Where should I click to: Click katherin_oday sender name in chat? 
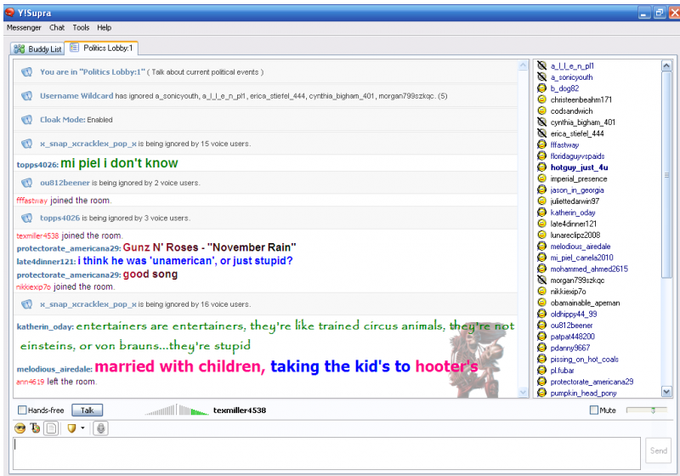pyautogui.click(x=45, y=326)
